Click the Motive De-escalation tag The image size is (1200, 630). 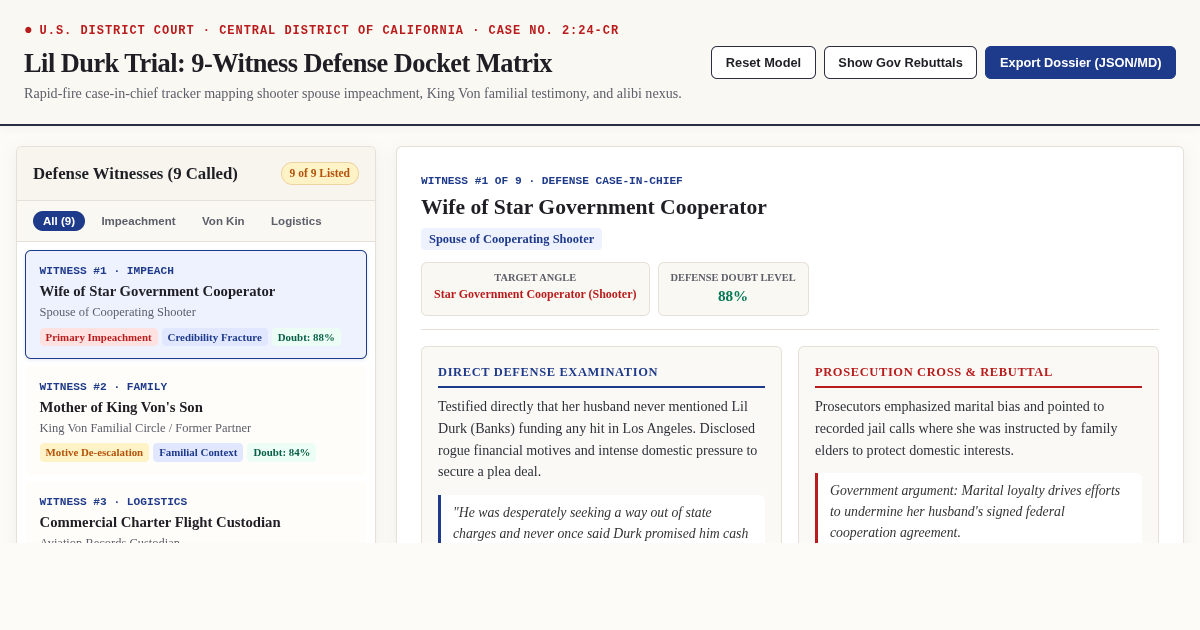click(x=94, y=452)
